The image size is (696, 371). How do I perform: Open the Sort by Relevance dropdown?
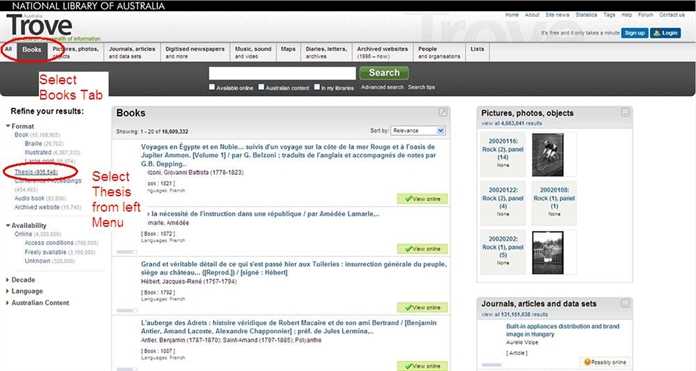[x=418, y=131]
